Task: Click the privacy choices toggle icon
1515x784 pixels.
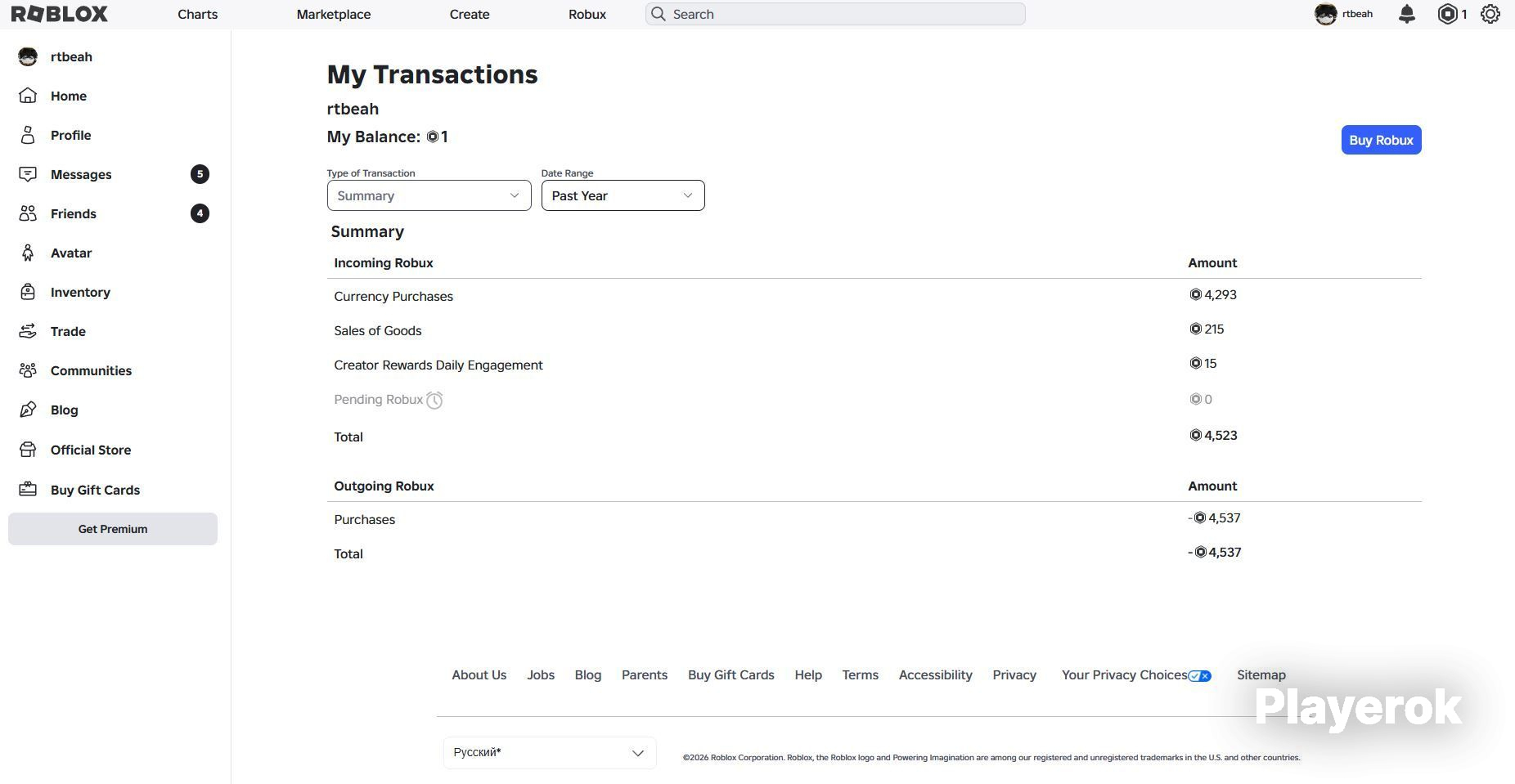Action: (x=1200, y=676)
